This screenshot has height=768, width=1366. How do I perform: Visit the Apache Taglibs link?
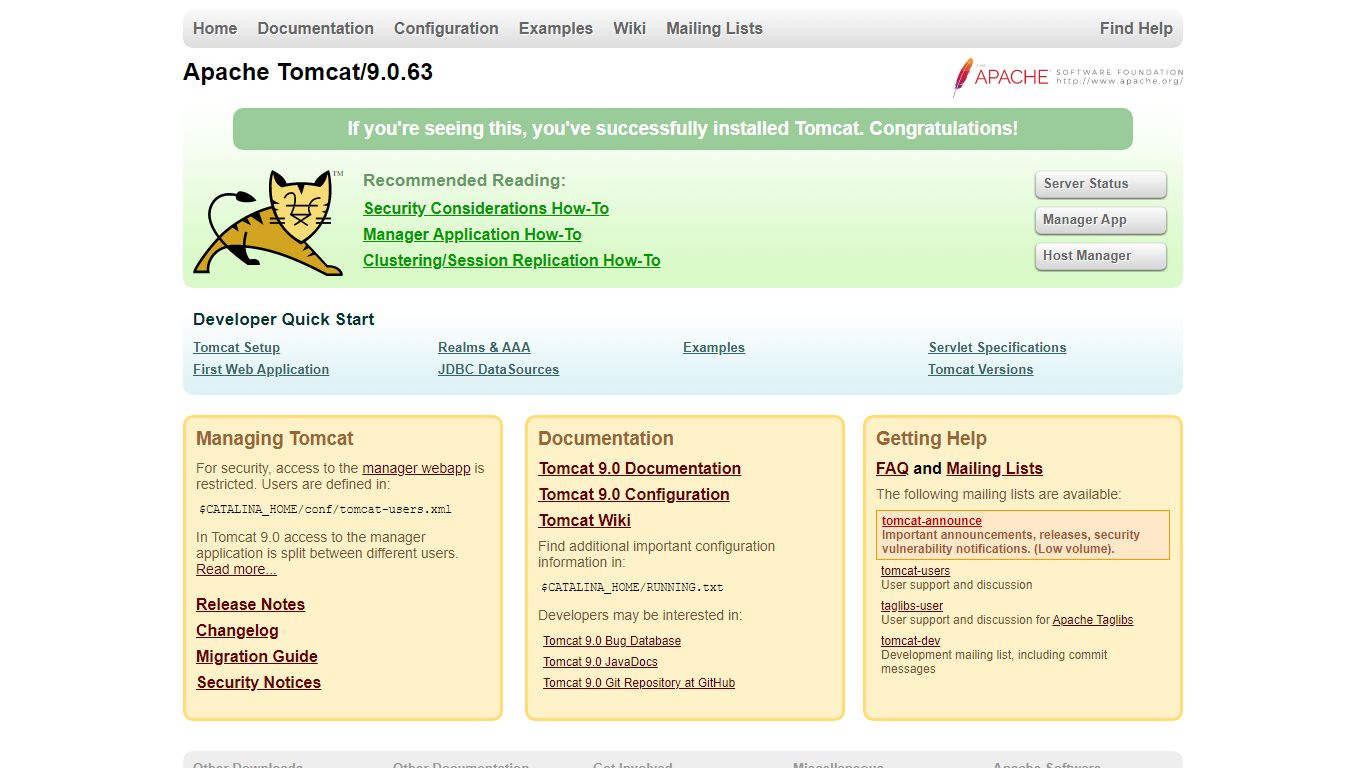click(x=1093, y=620)
